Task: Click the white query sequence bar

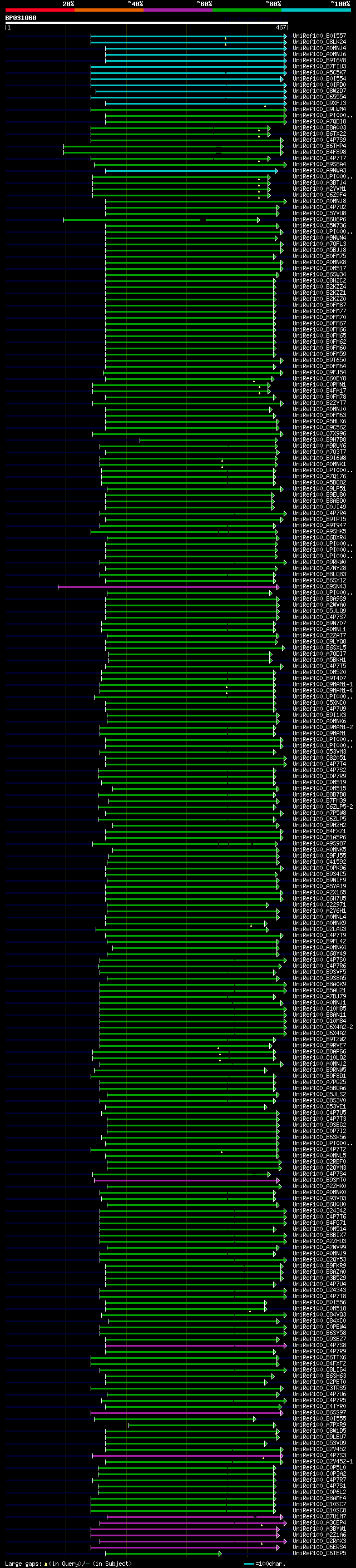Action: [x=146, y=22]
